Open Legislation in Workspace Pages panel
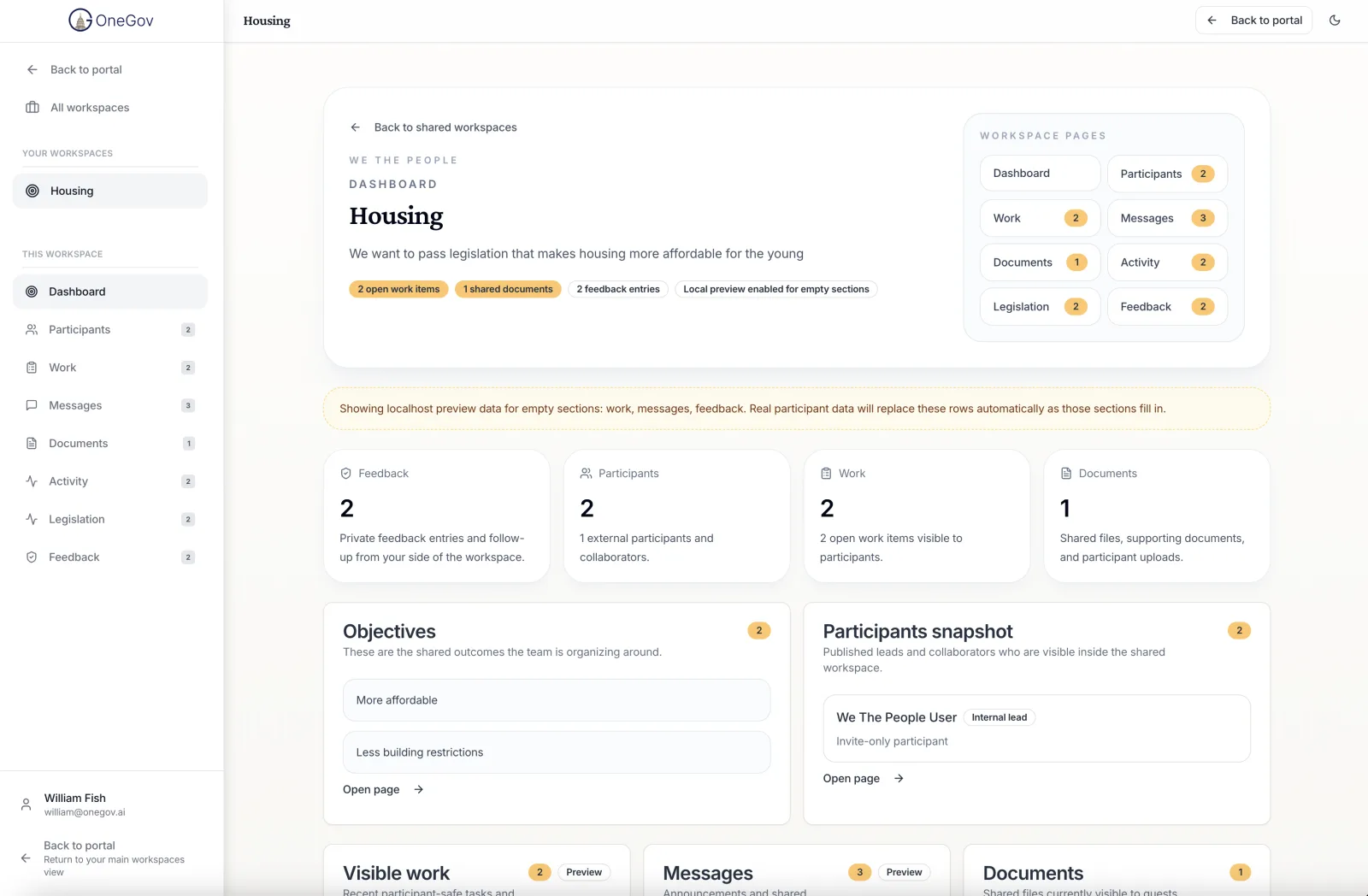Screen dimensions: 1368x896 point(1041,307)
